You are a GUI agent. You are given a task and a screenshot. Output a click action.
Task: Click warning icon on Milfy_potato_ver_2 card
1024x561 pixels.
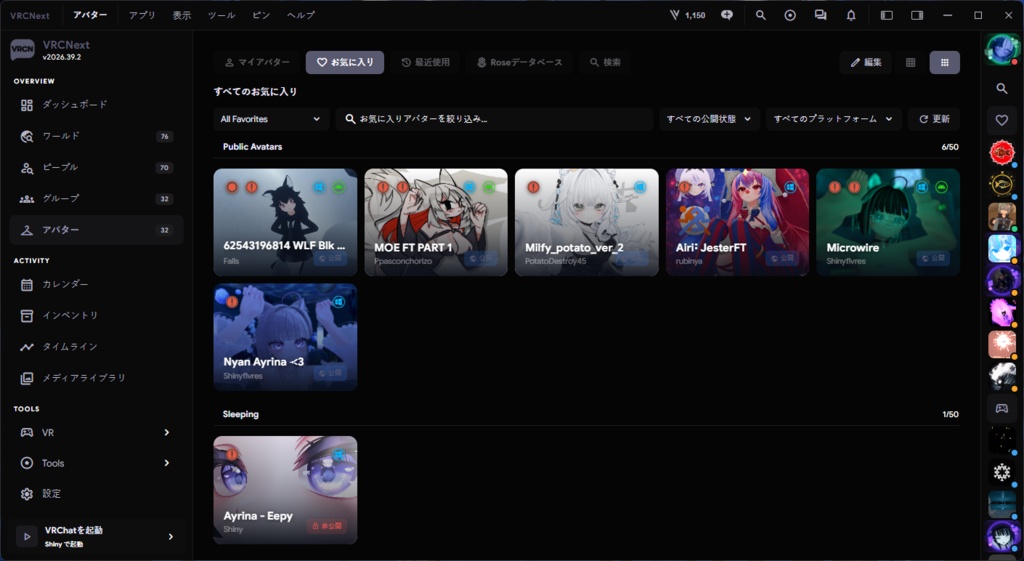click(x=533, y=187)
